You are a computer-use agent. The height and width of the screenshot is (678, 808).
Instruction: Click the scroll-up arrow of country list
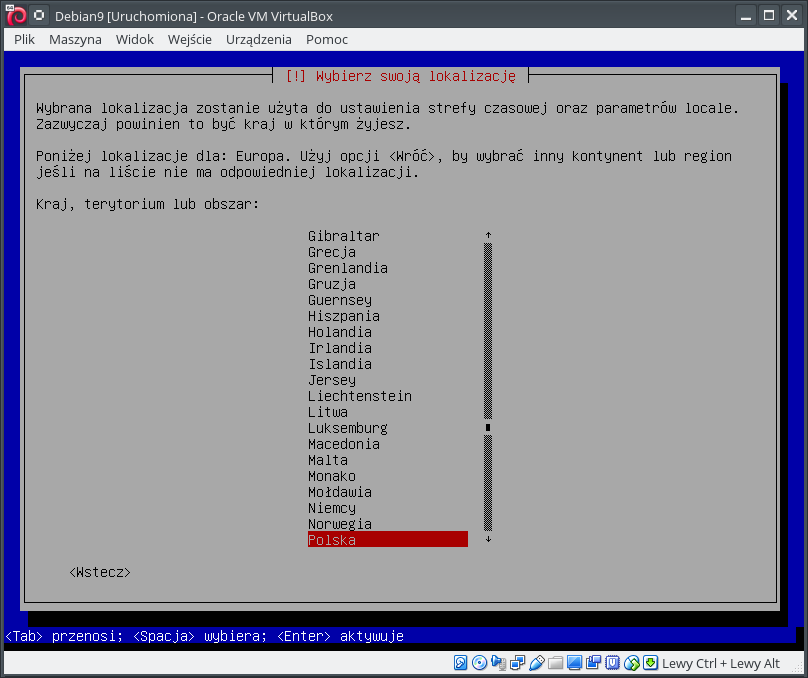tap(488, 236)
